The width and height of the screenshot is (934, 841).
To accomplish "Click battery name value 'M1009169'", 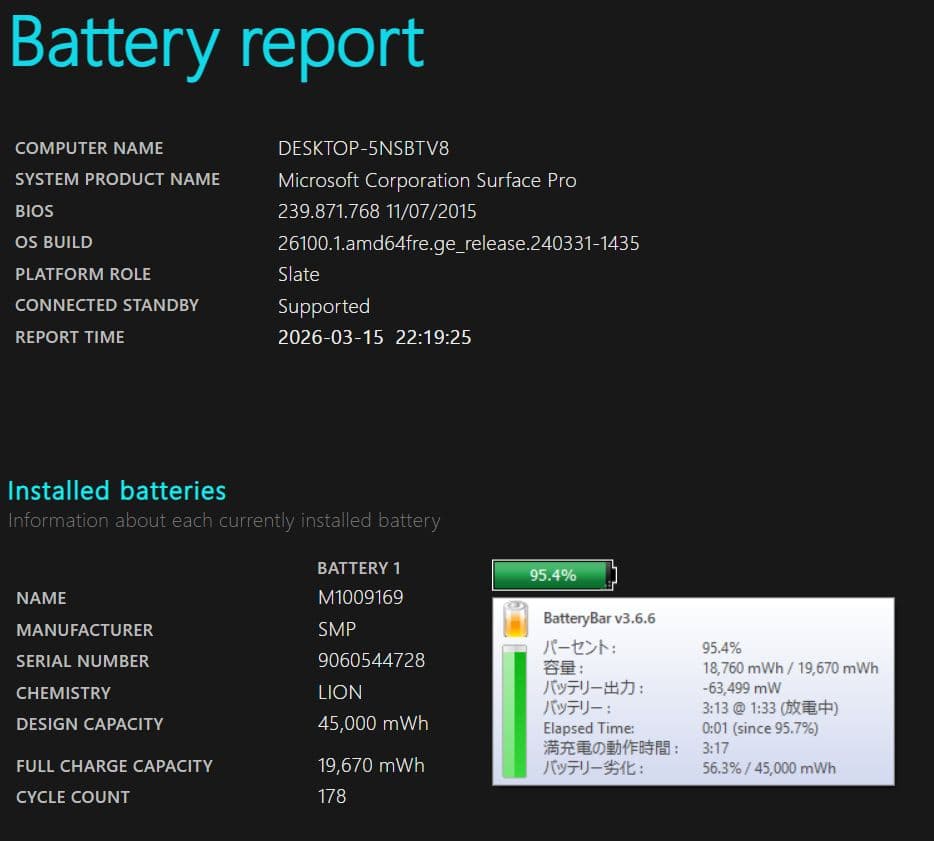I will (361, 597).
